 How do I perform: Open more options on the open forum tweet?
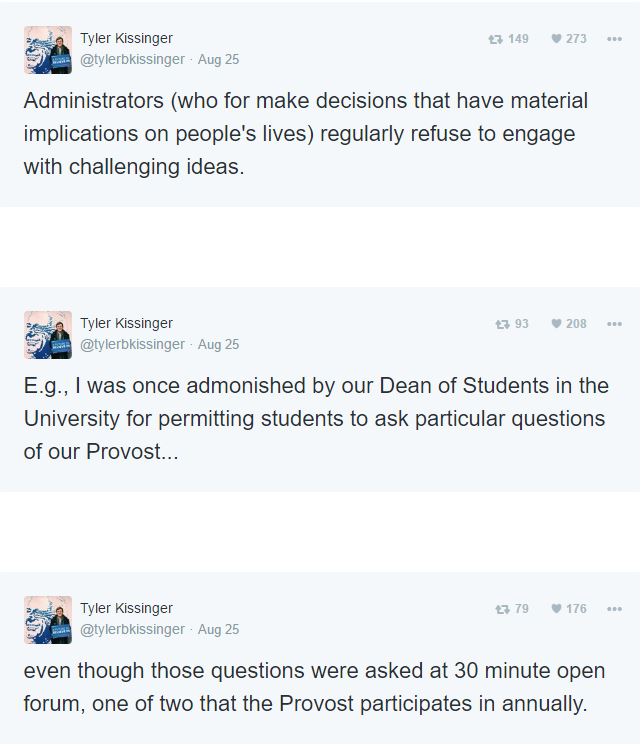click(614, 609)
